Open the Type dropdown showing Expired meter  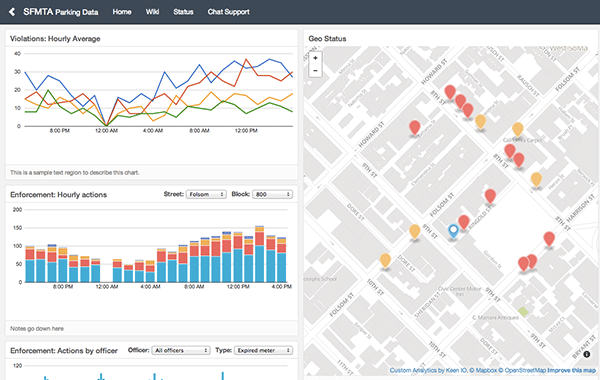263,350
